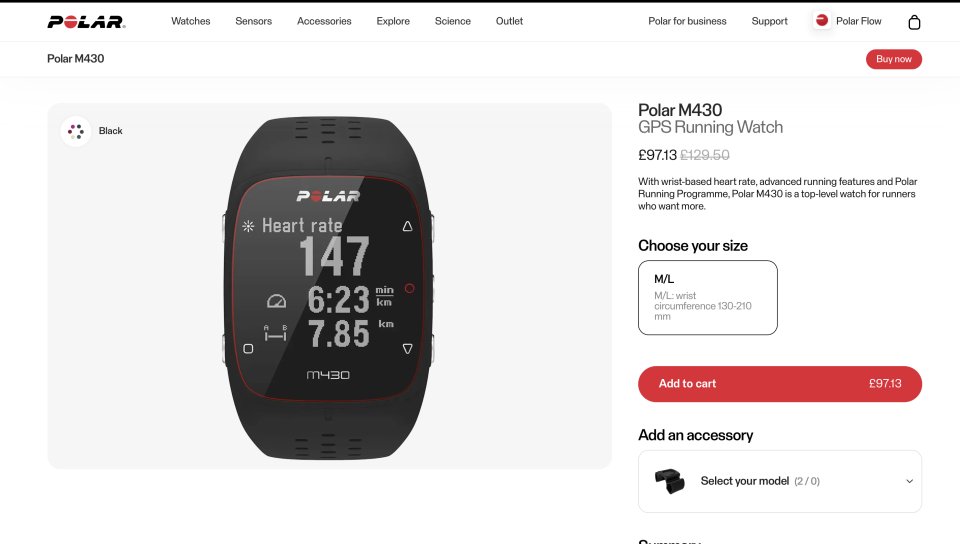Expand the Select your model dropdown chevron

pyautogui.click(x=909, y=481)
